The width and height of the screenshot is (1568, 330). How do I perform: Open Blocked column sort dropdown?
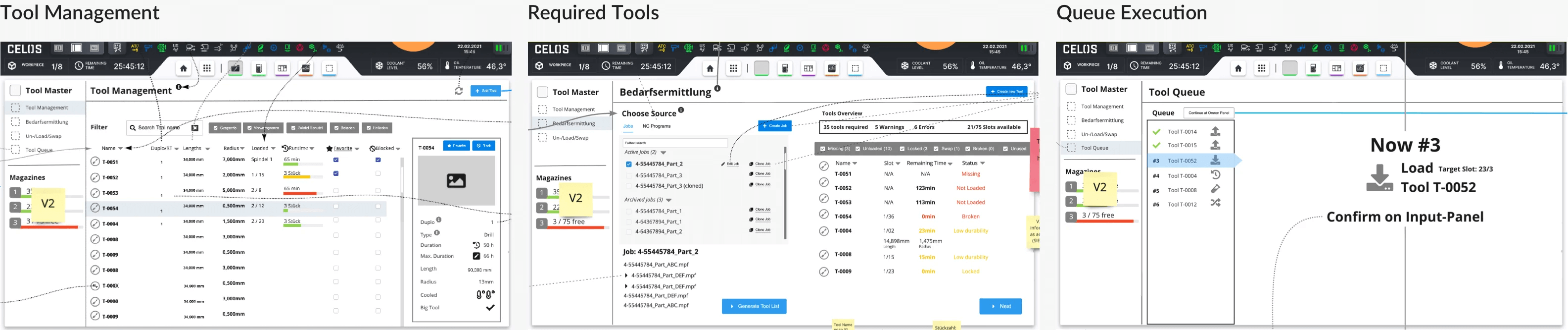pos(398,149)
